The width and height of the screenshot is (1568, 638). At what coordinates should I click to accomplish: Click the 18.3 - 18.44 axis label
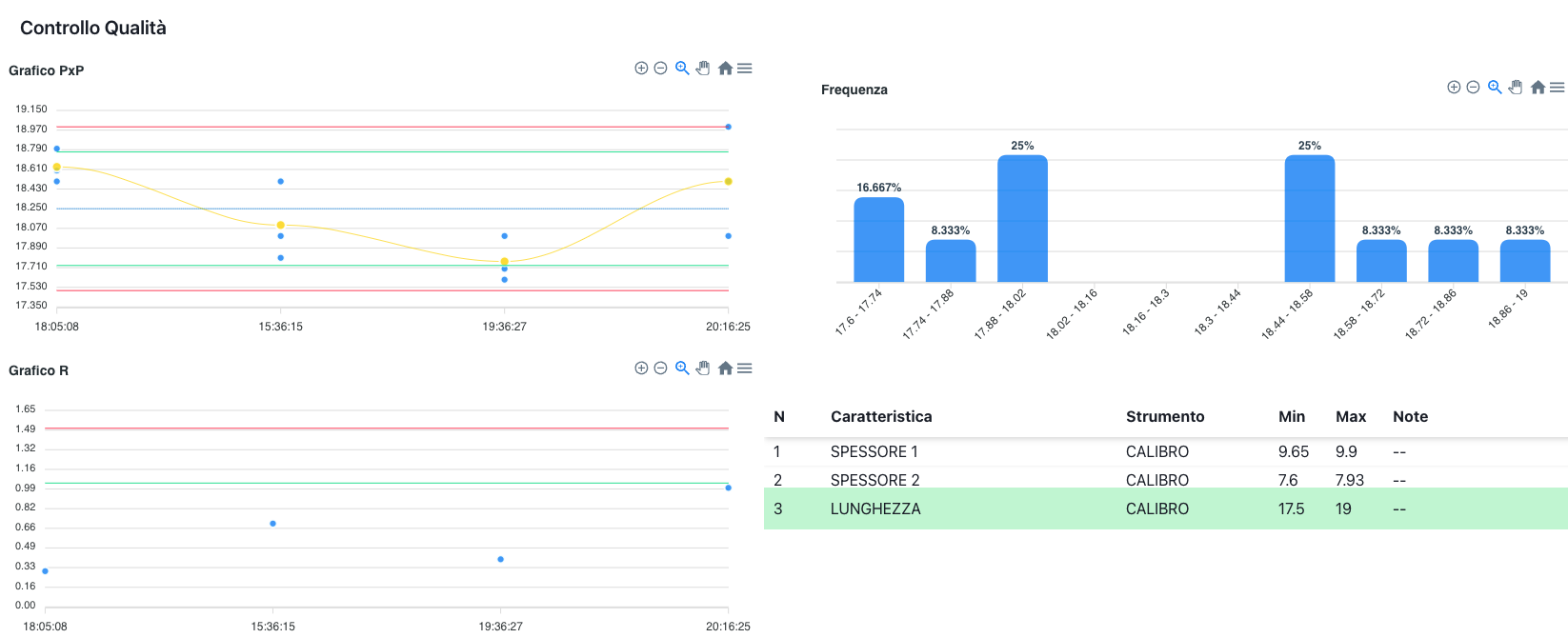click(x=1217, y=312)
